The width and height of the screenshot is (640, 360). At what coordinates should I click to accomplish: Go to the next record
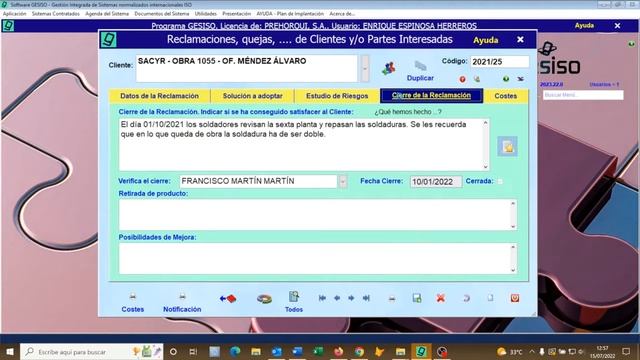pos(351,298)
